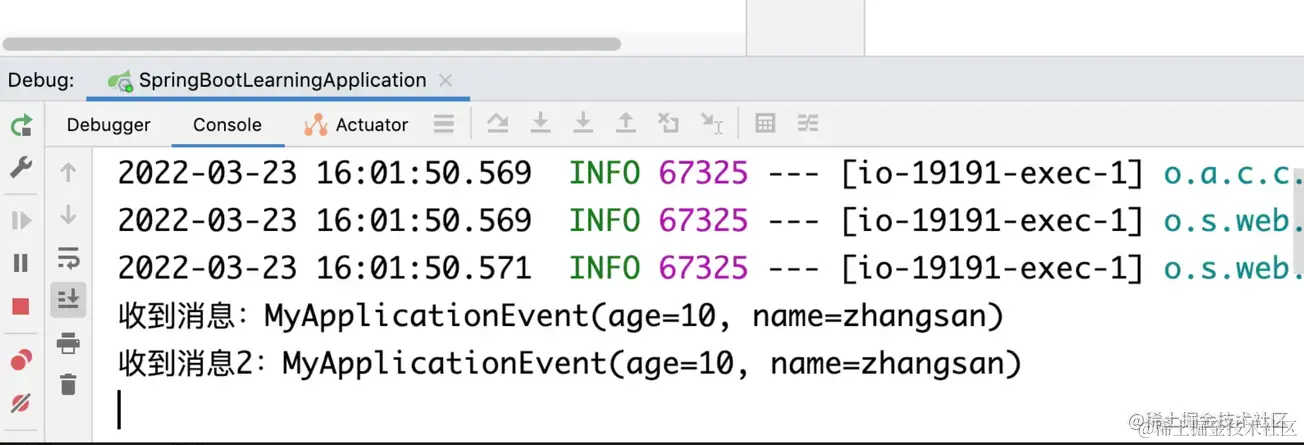
Task: Click the Drop Frame icon
Action: pyautogui.click(x=668, y=123)
